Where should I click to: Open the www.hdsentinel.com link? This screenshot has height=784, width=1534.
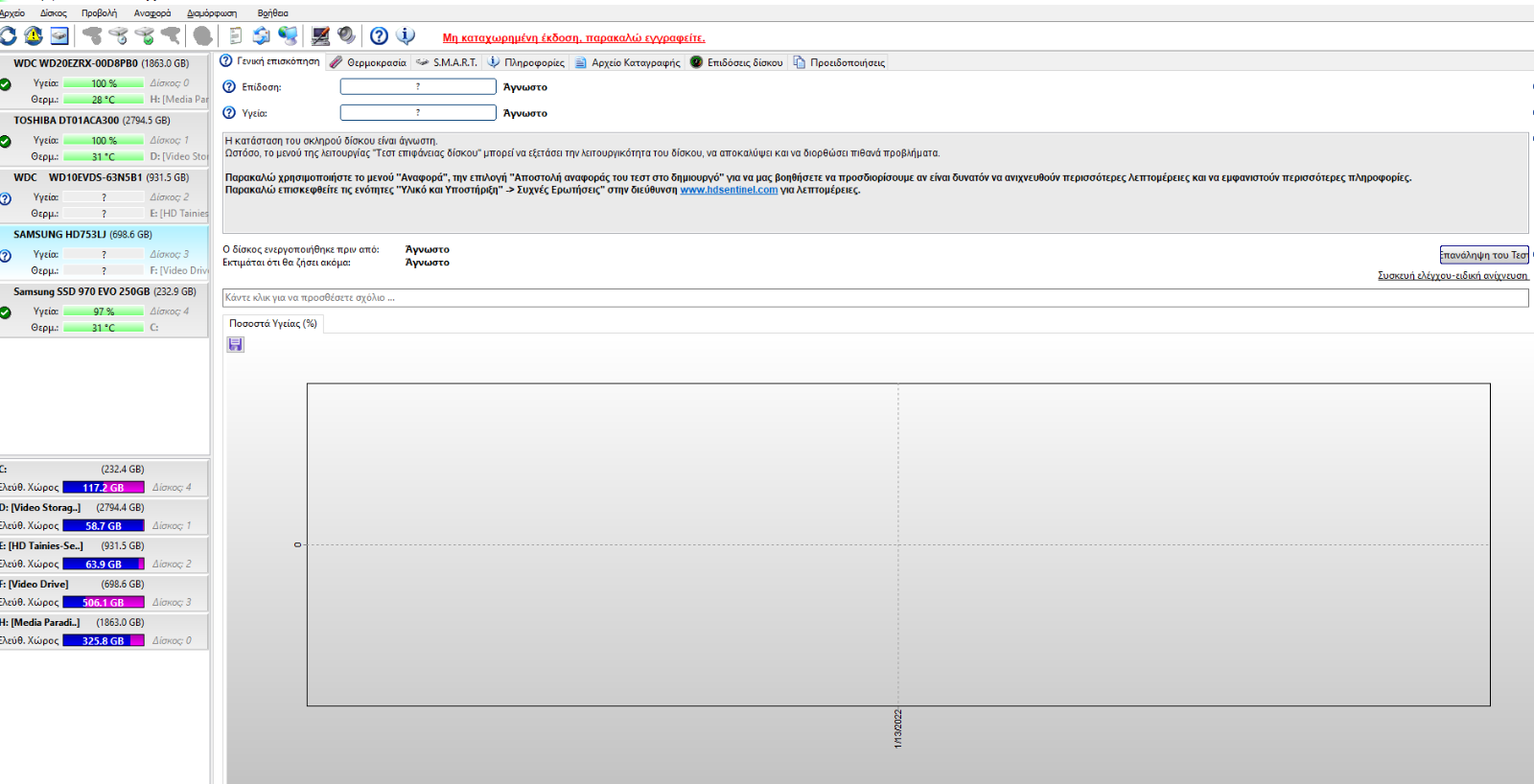(729, 190)
